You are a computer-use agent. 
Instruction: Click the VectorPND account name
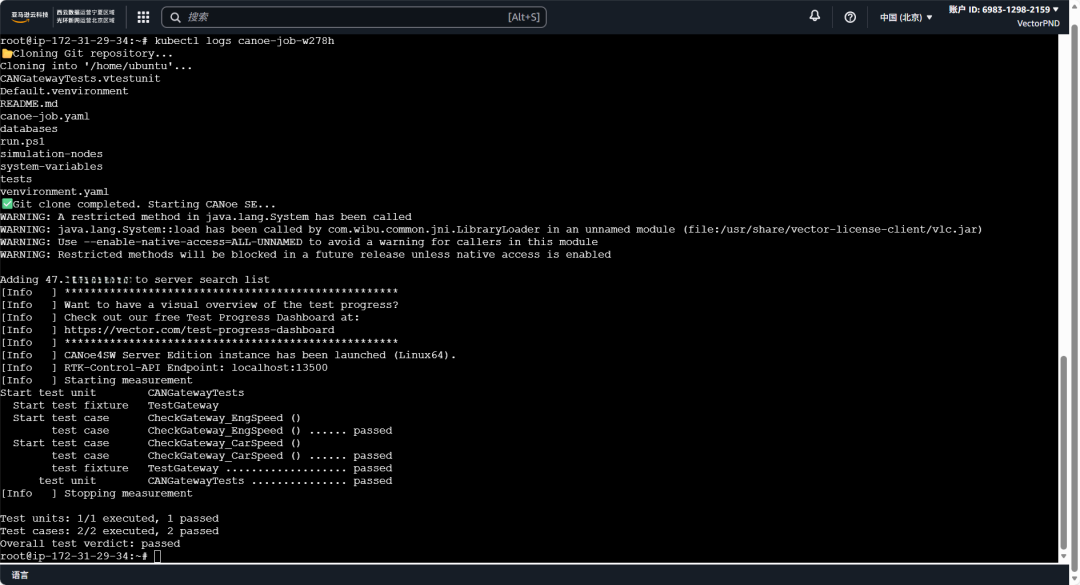click(1038, 23)
